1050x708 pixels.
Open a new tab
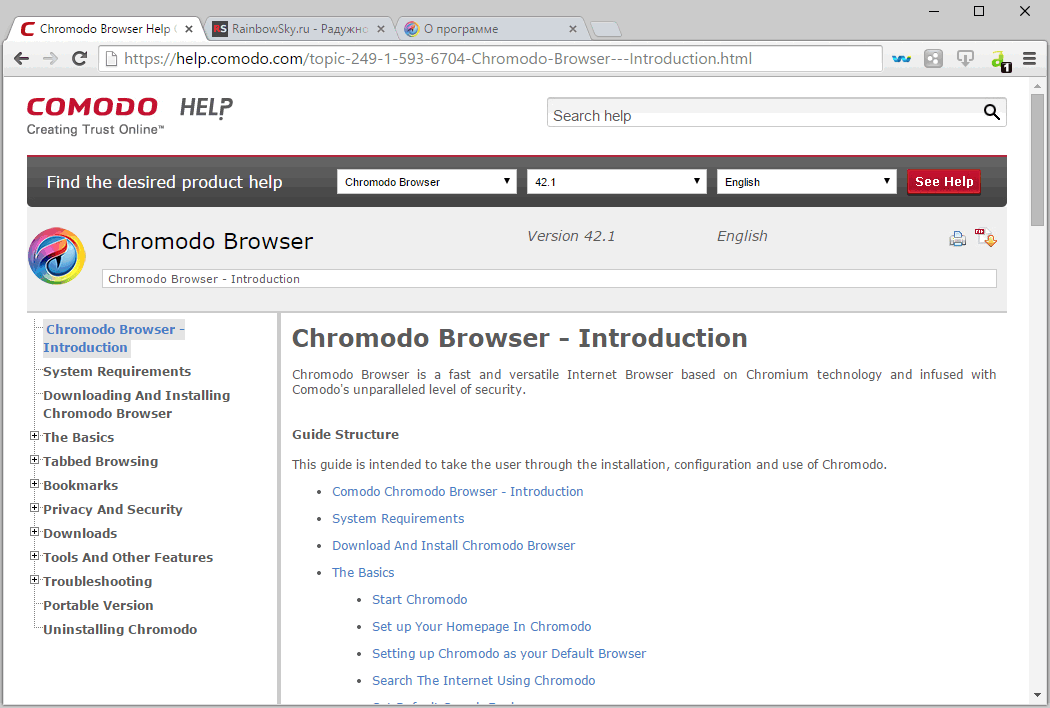pyautogui.click(x=606, y=29)
